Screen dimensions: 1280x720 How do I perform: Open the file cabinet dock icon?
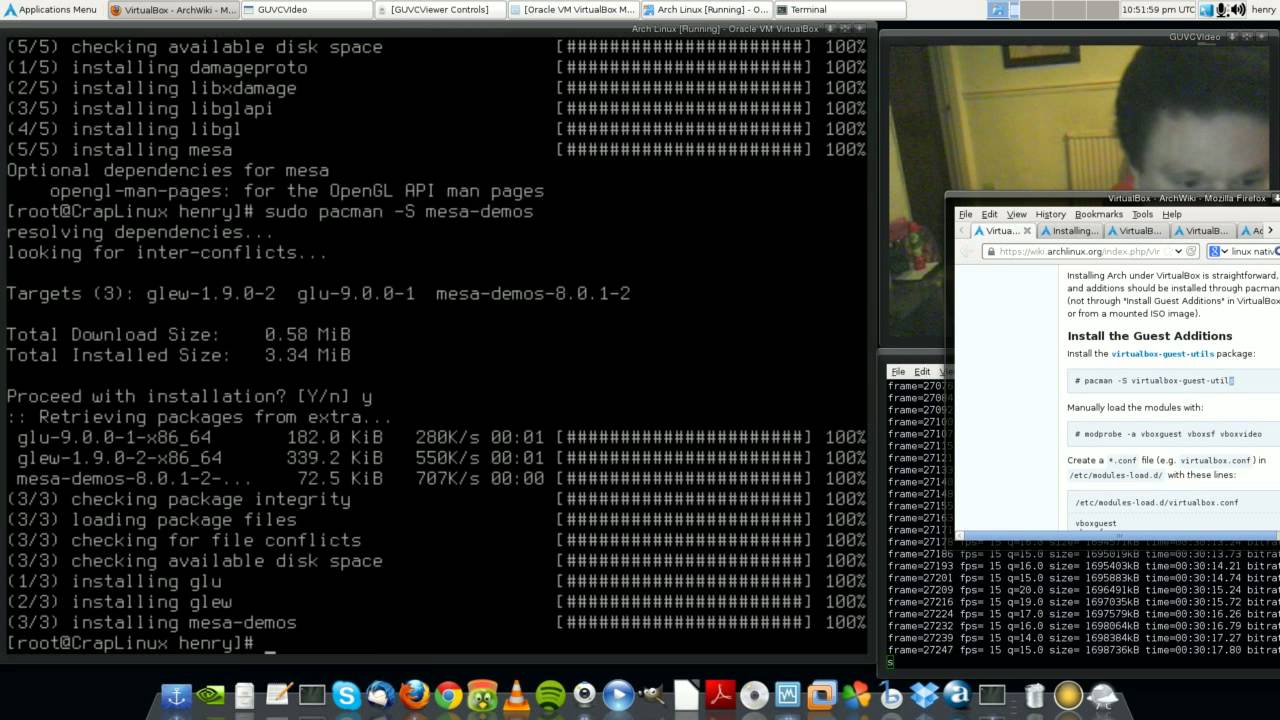[244, 695]
